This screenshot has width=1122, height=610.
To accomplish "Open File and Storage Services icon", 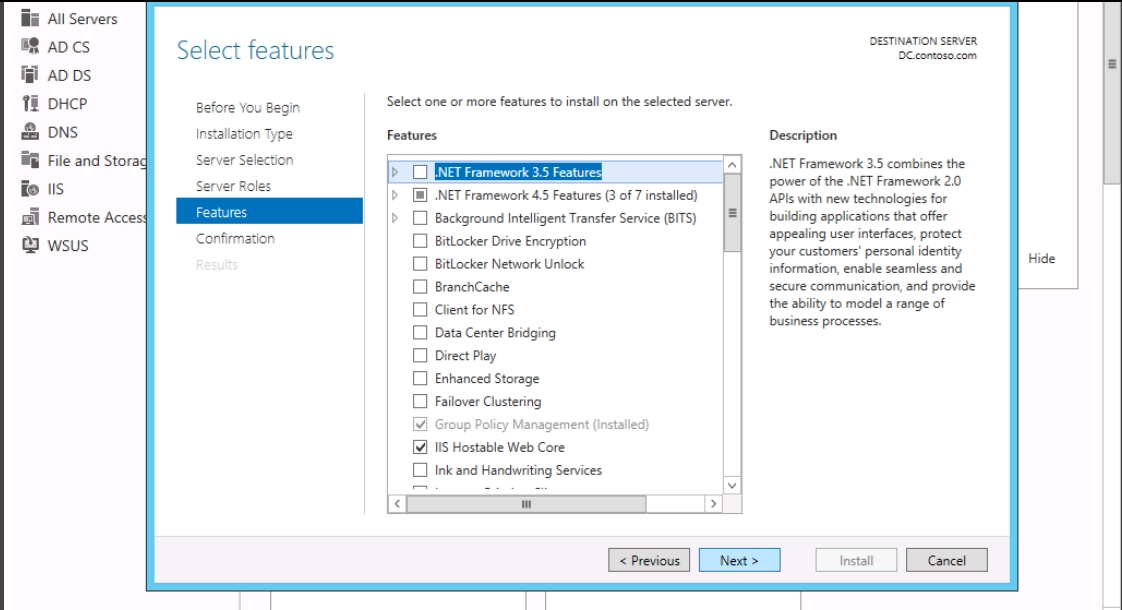I will point(30,160).
